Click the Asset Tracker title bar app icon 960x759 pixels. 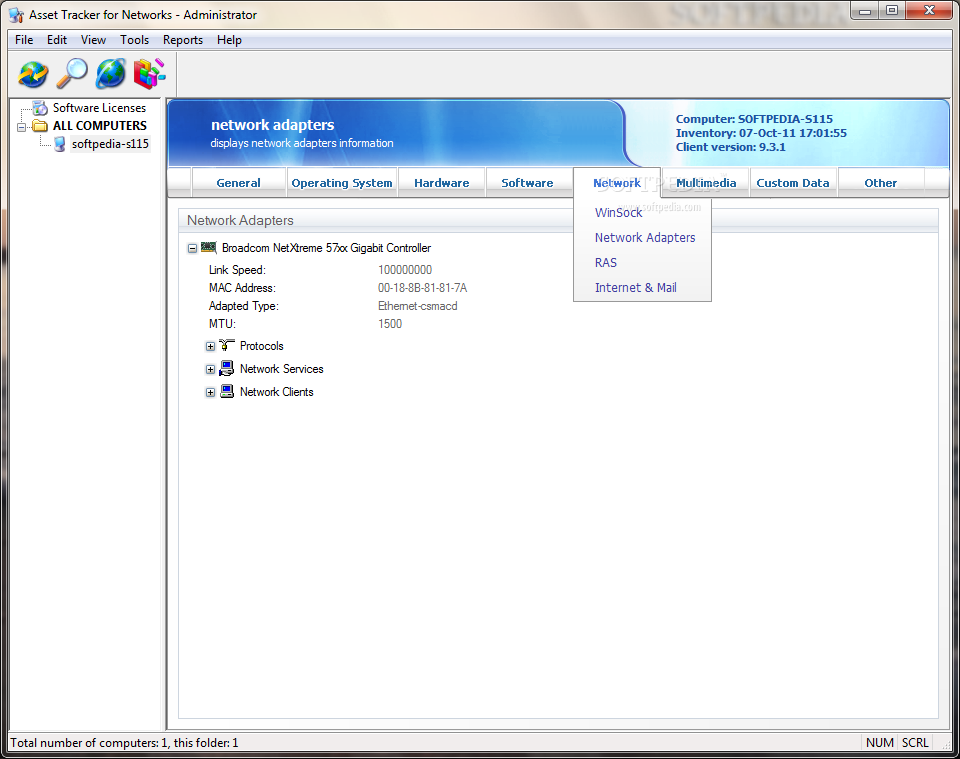pyautogui.click(x=17, y=15)
